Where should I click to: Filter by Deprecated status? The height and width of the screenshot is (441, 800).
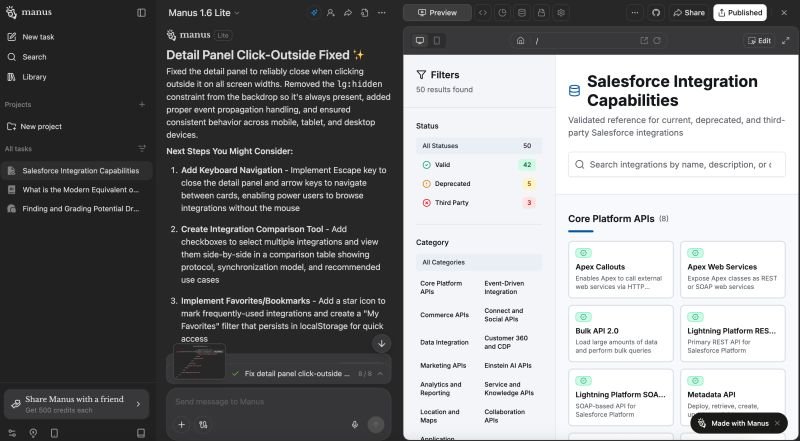tap(479, 184)
